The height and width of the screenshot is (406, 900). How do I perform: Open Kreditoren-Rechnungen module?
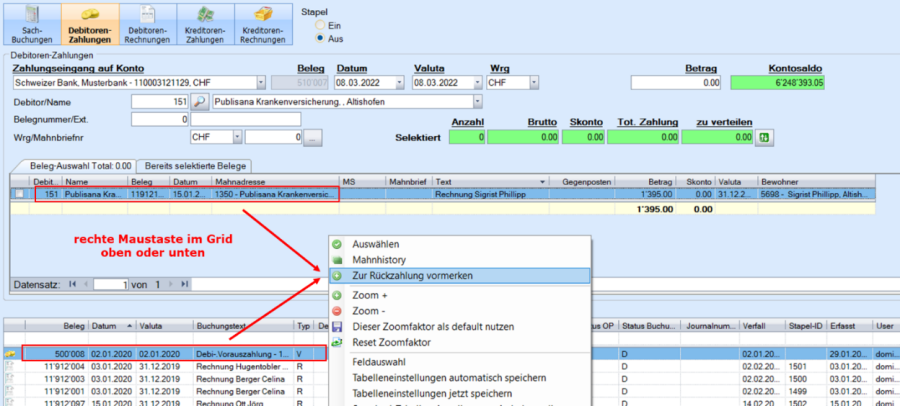(x=263, y=24)
